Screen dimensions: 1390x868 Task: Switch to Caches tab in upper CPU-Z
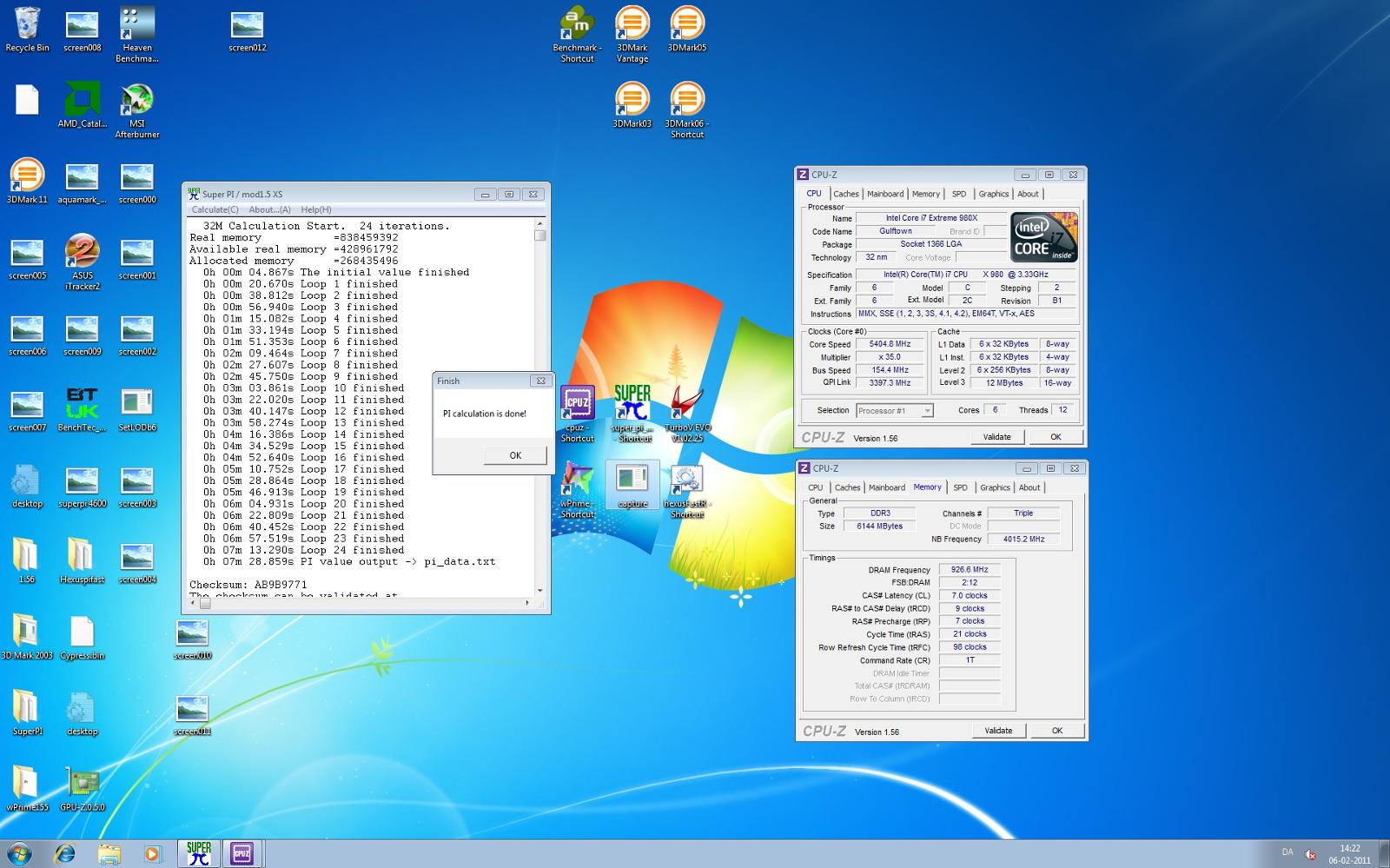pos(846,194)
